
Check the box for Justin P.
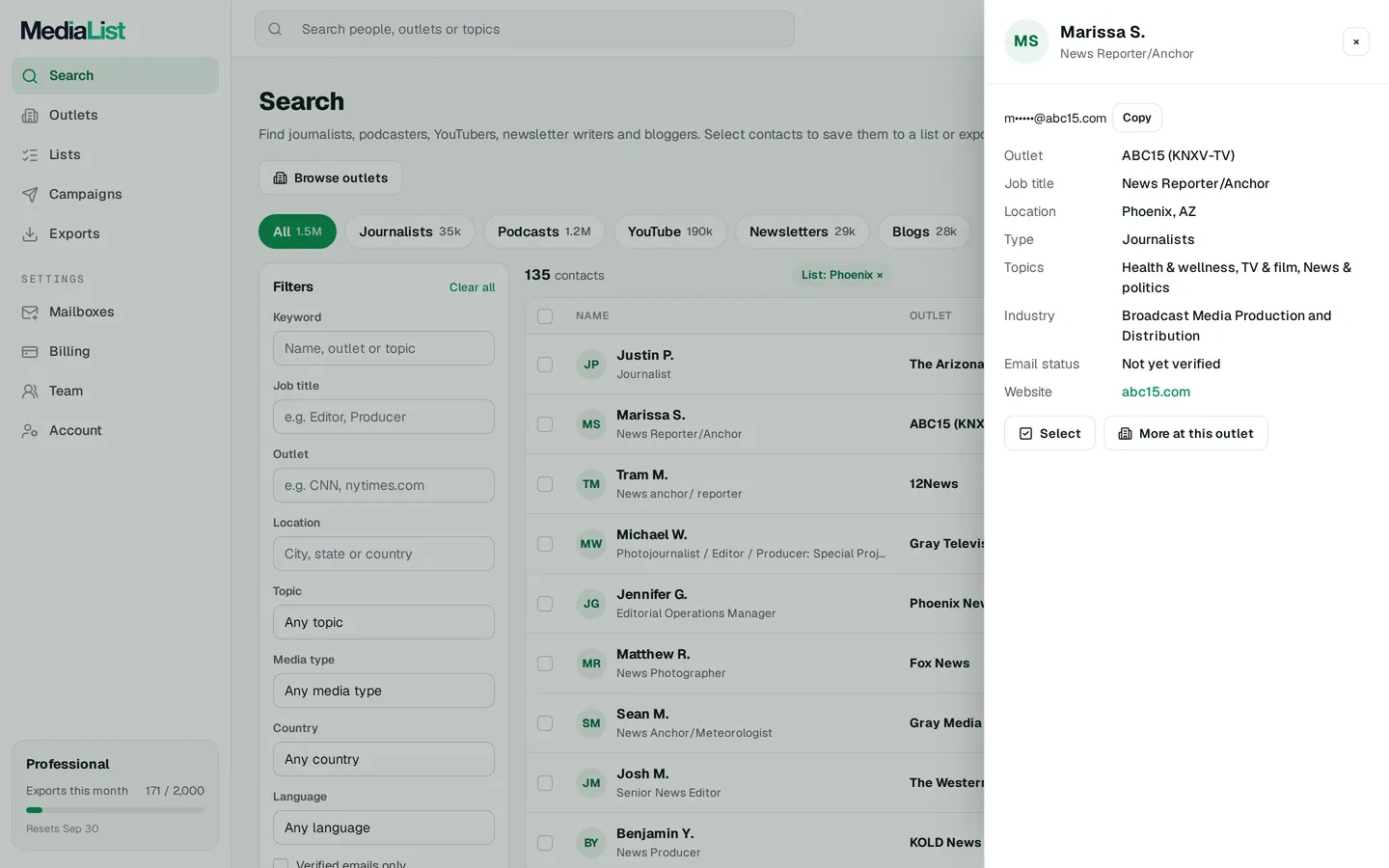[545, 365]
